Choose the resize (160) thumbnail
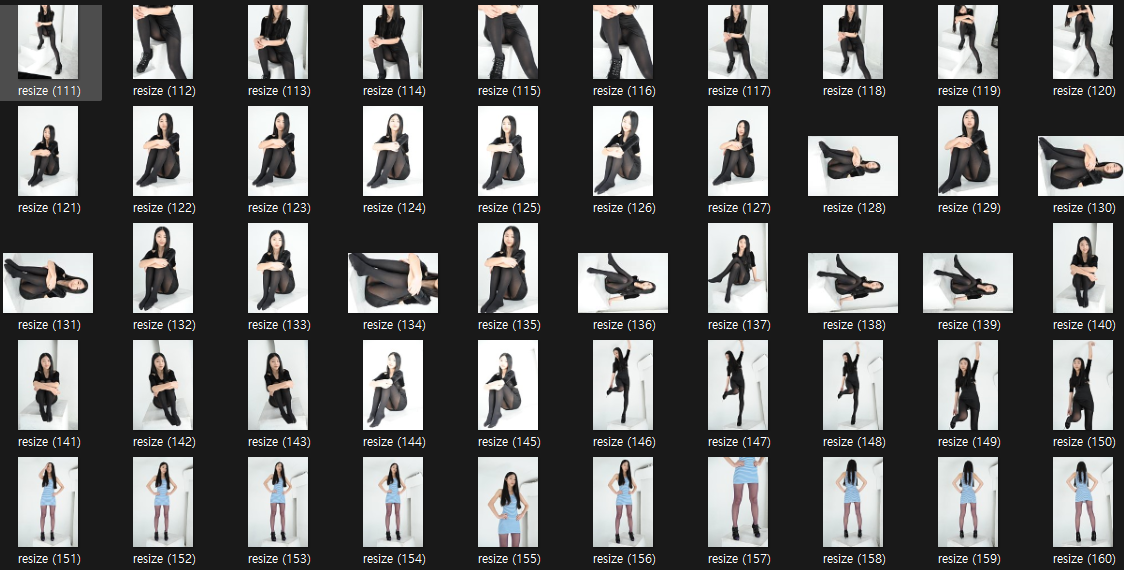The image size is (1124, 570). [1083, 502]
